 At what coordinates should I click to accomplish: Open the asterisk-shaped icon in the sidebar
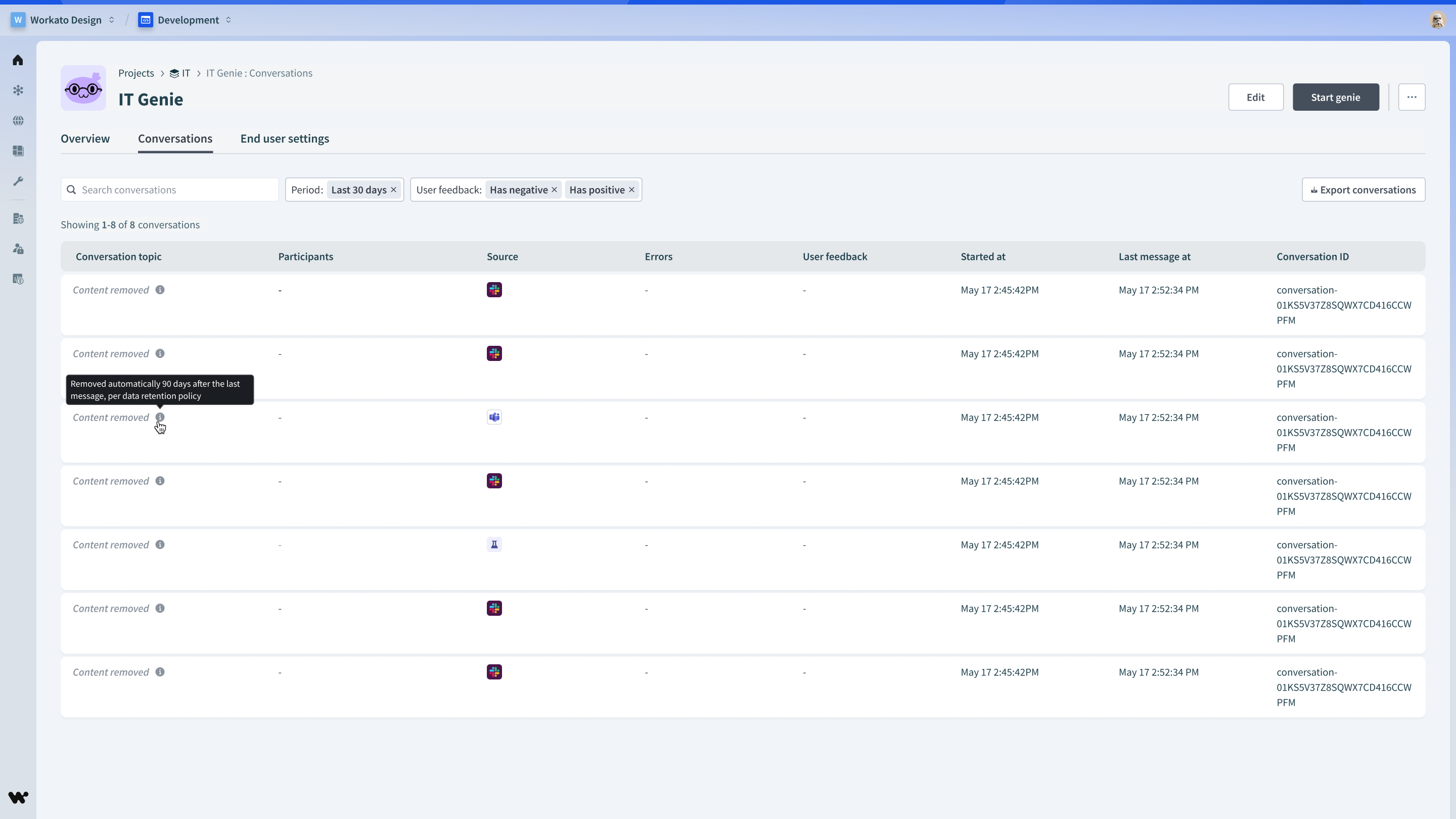(x=18, y=90)
